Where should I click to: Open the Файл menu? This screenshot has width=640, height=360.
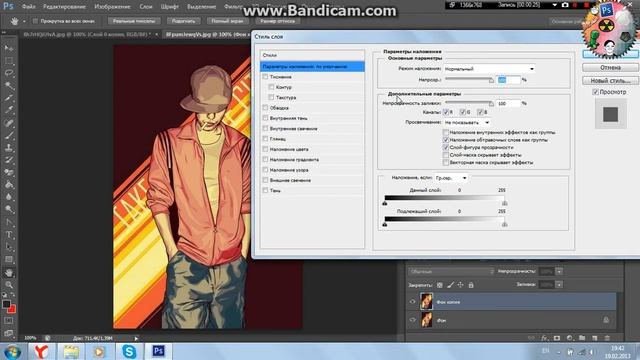point(29,7)
